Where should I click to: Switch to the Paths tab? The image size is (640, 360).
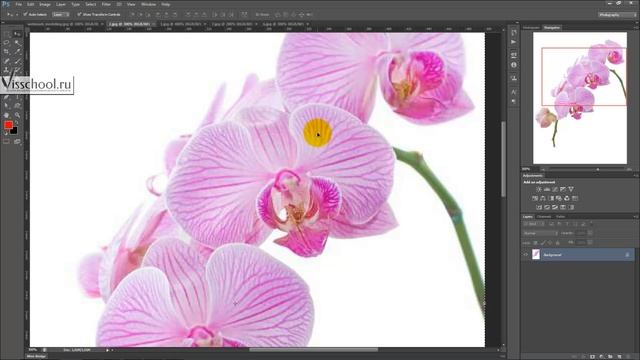[561, 217]
